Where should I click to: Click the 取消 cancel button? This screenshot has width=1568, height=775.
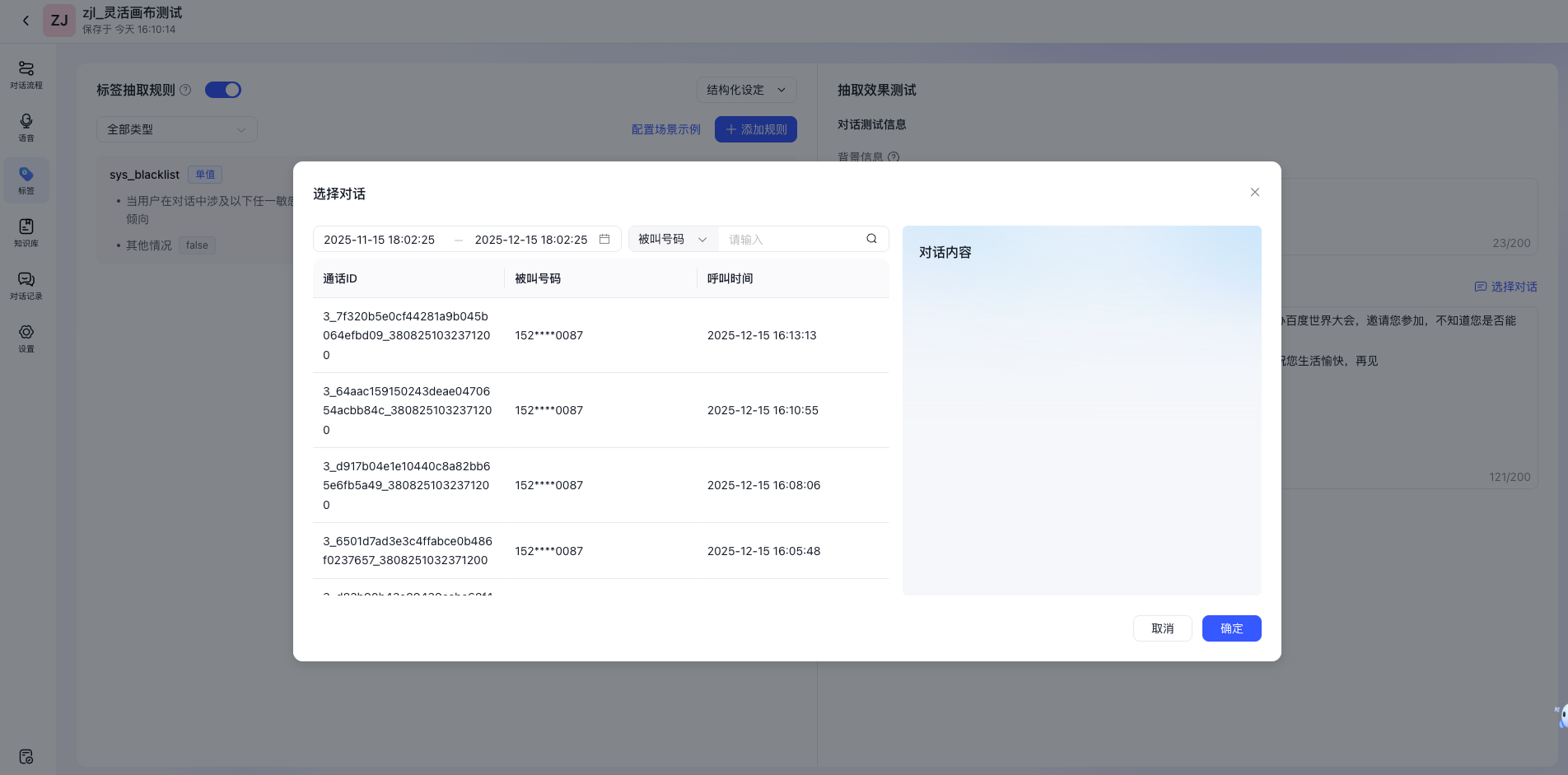[x=1162, y=628]
